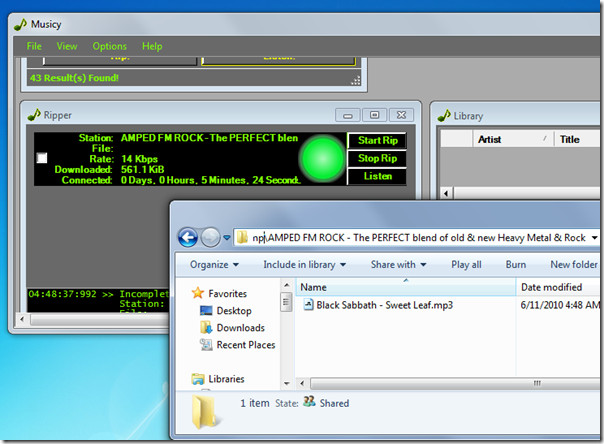Open the Organize dropdown menu

click(214, 265)
